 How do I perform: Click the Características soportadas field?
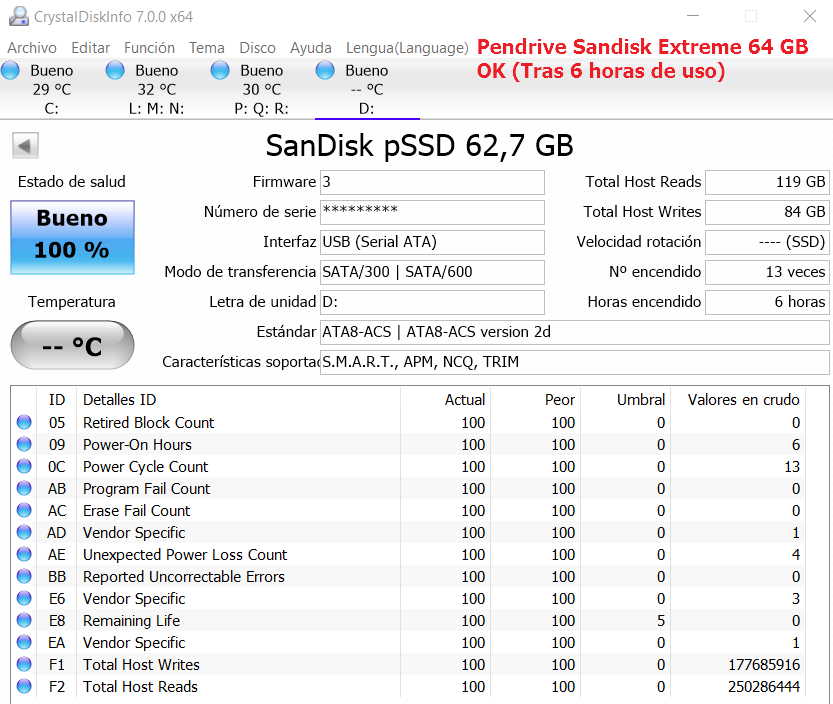[574, 362]
